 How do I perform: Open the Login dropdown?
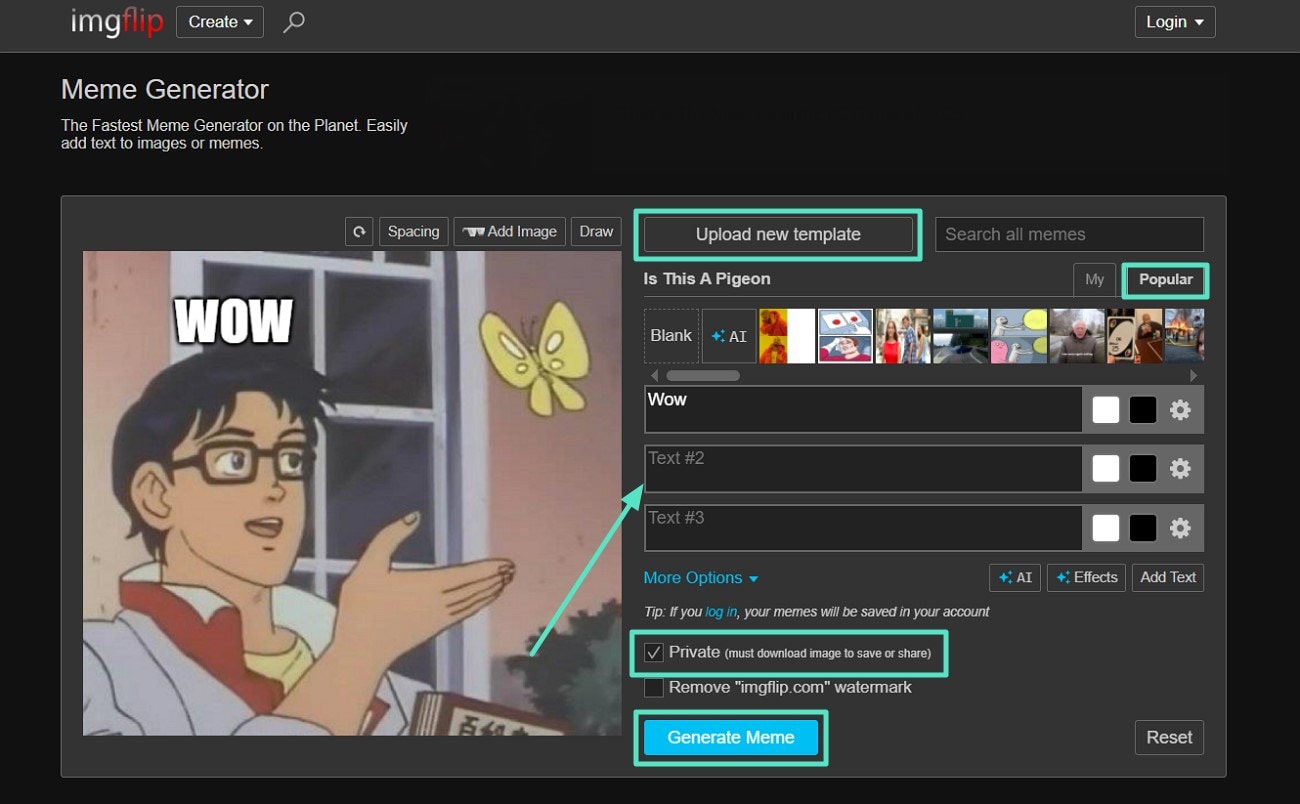tap(1175, 22)
